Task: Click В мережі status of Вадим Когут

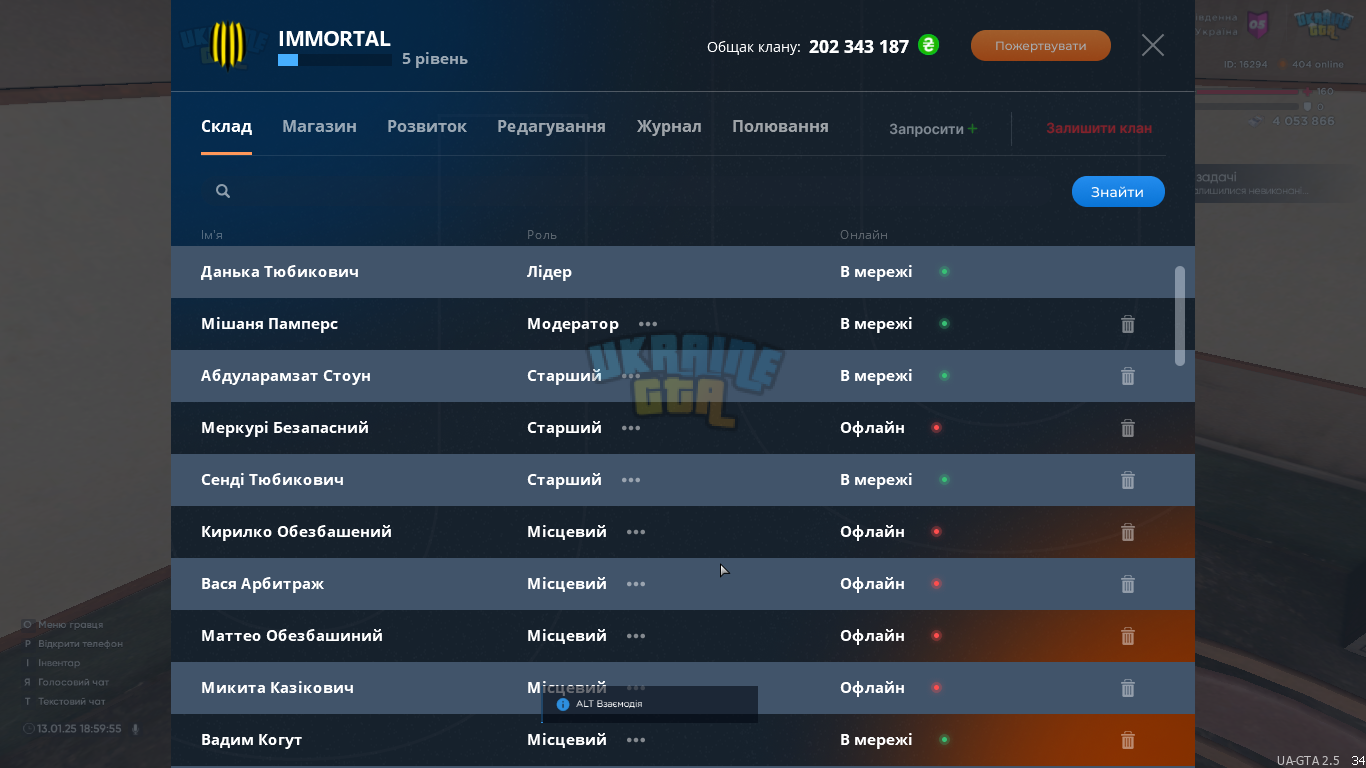Action: (x=876, y=740)
